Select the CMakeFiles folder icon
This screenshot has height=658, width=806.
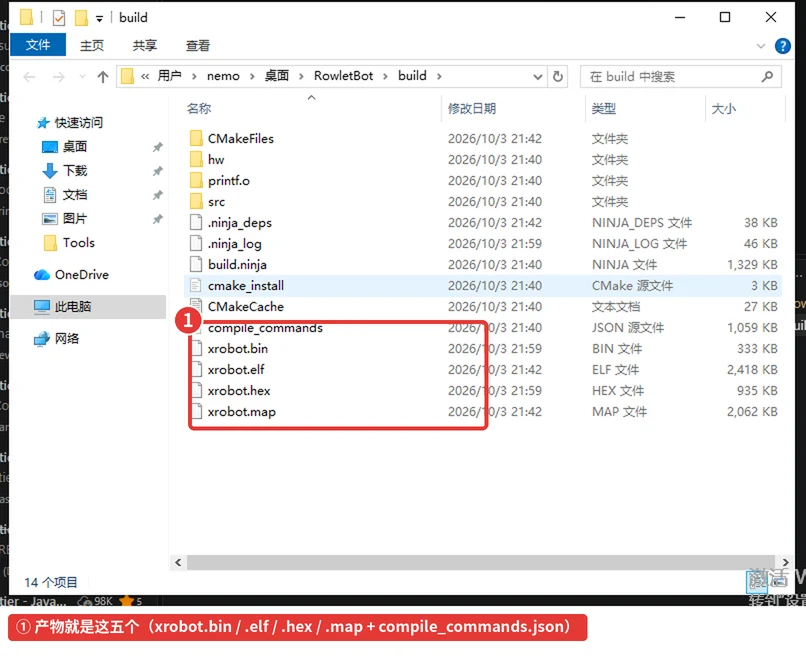click(196, 138)
